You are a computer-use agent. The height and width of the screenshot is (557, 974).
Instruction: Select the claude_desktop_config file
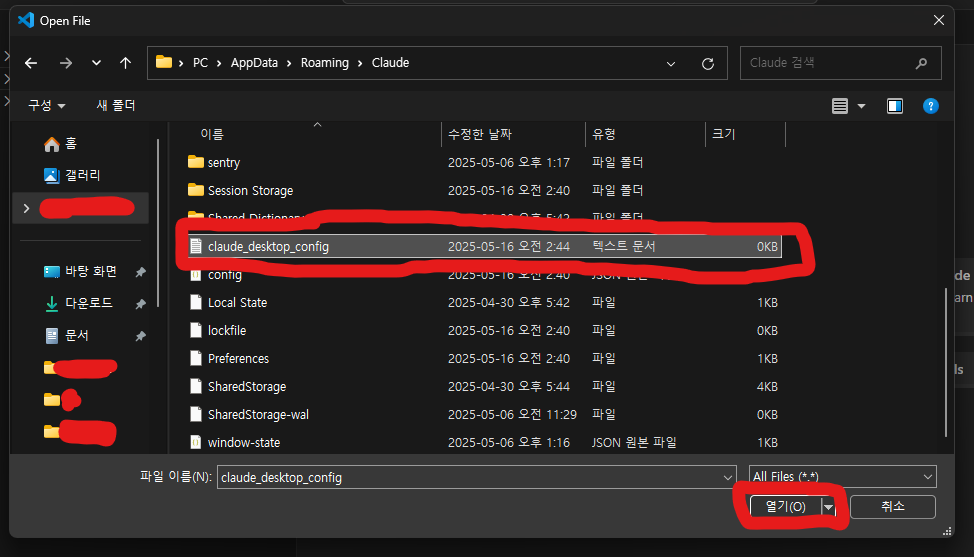coord(484,247)
